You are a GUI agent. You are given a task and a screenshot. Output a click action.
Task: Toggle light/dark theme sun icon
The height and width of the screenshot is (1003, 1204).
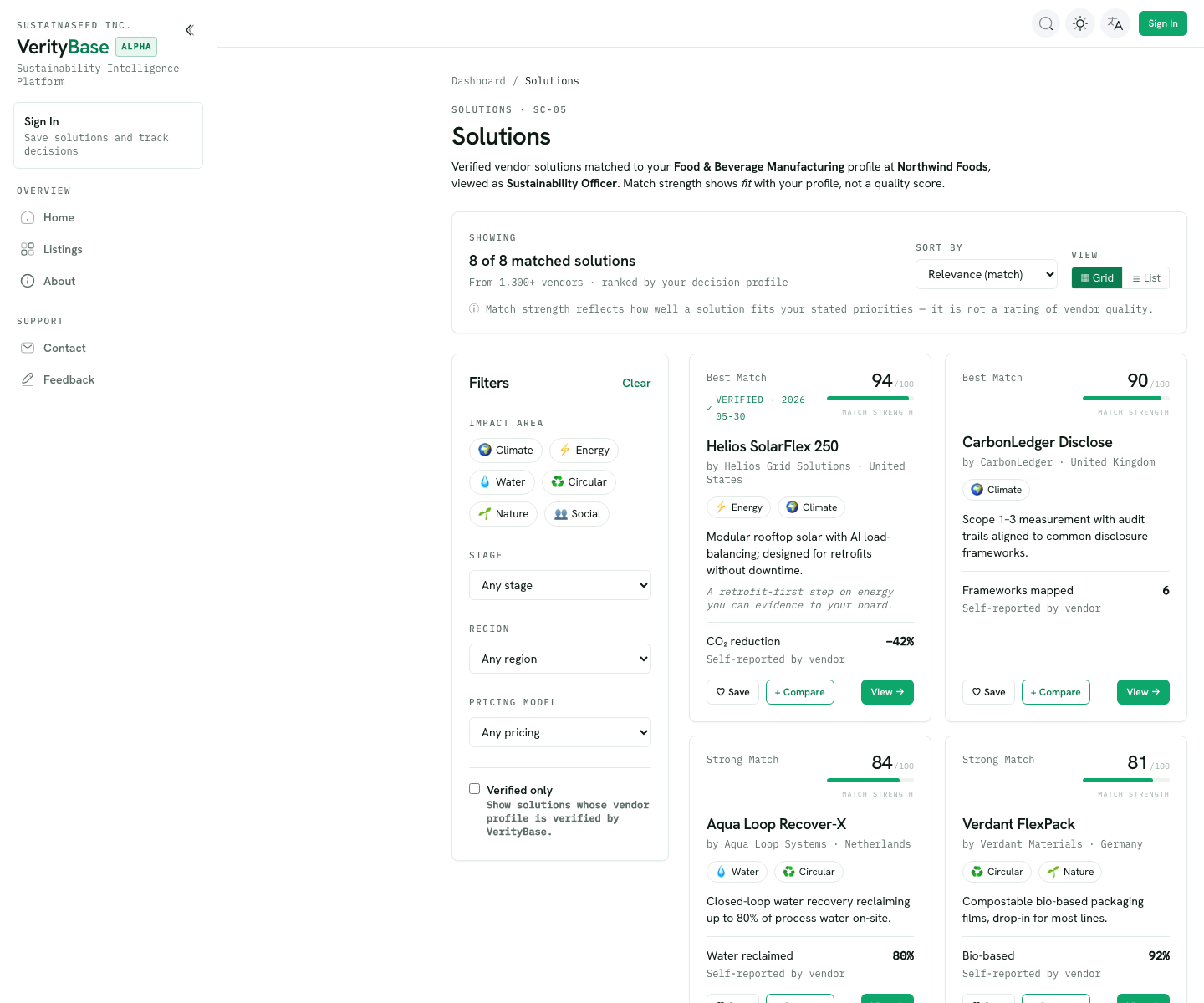pyautogui.click(x=1080, y=23)
